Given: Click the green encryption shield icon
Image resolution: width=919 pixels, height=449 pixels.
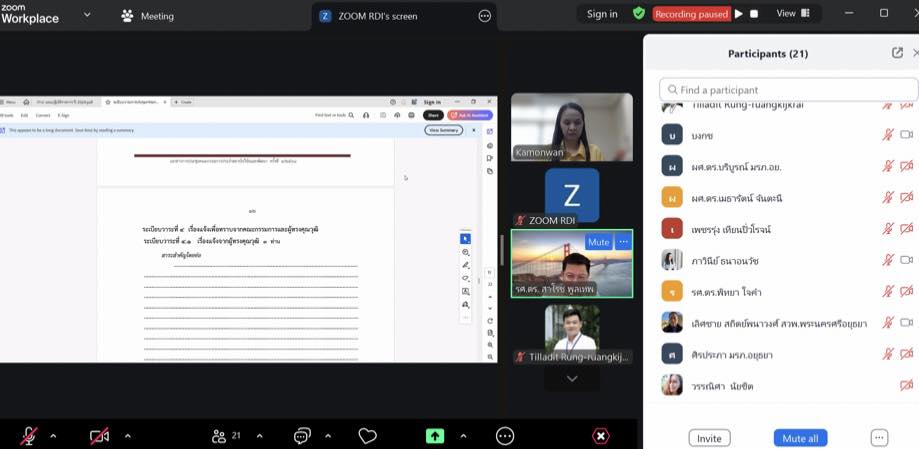Looking at the screenshot, I should 638,14.
